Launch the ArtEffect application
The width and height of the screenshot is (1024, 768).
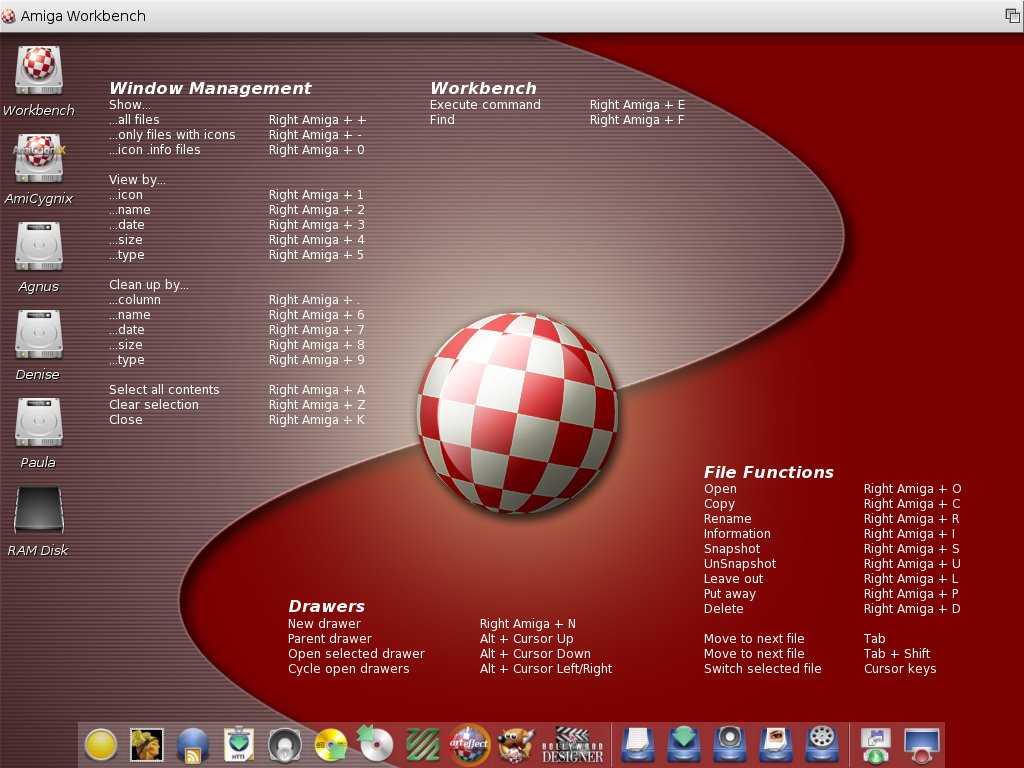point(469,745)
